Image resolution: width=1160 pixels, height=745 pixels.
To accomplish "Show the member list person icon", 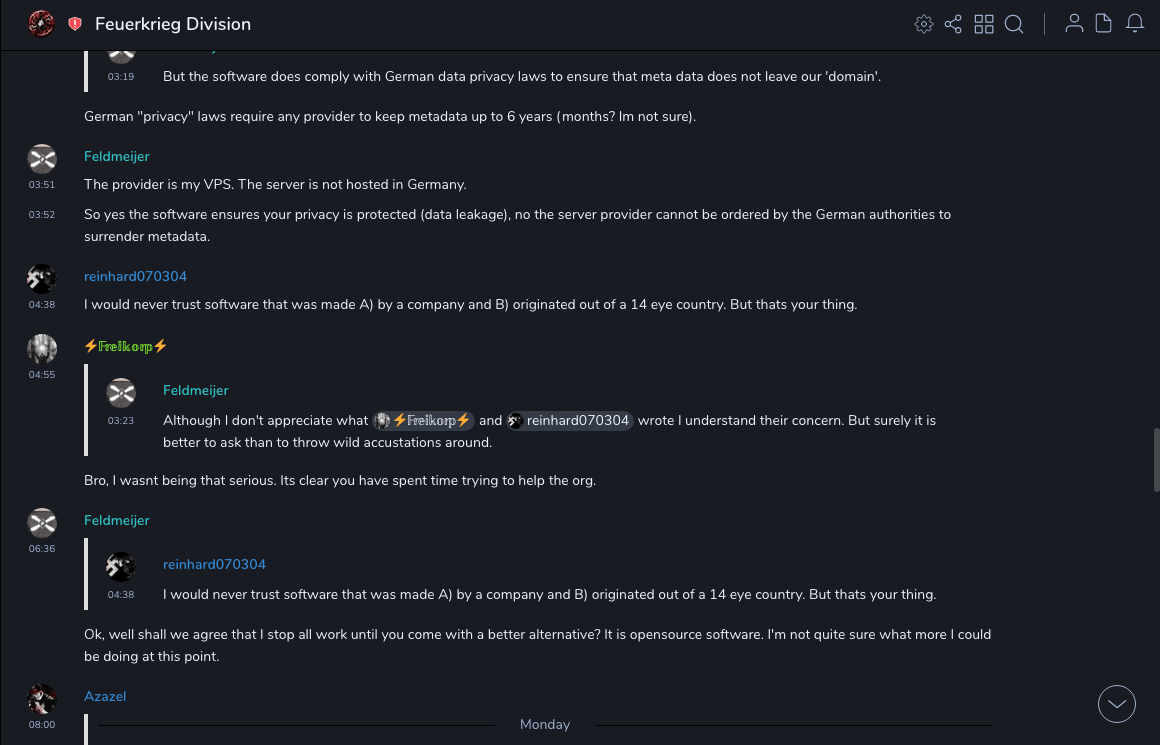I will coord(1074,24).
